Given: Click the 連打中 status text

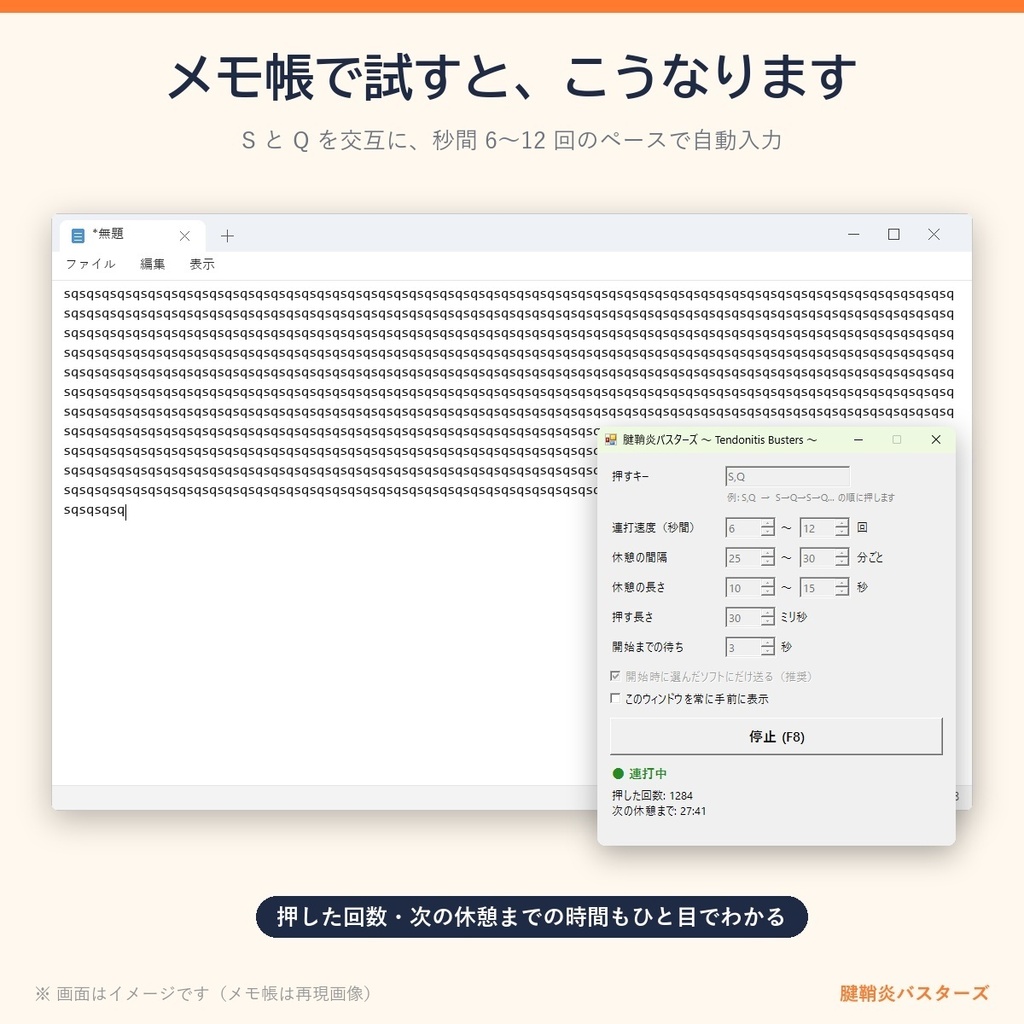Looking at the screenshot, I should [647, 773].
